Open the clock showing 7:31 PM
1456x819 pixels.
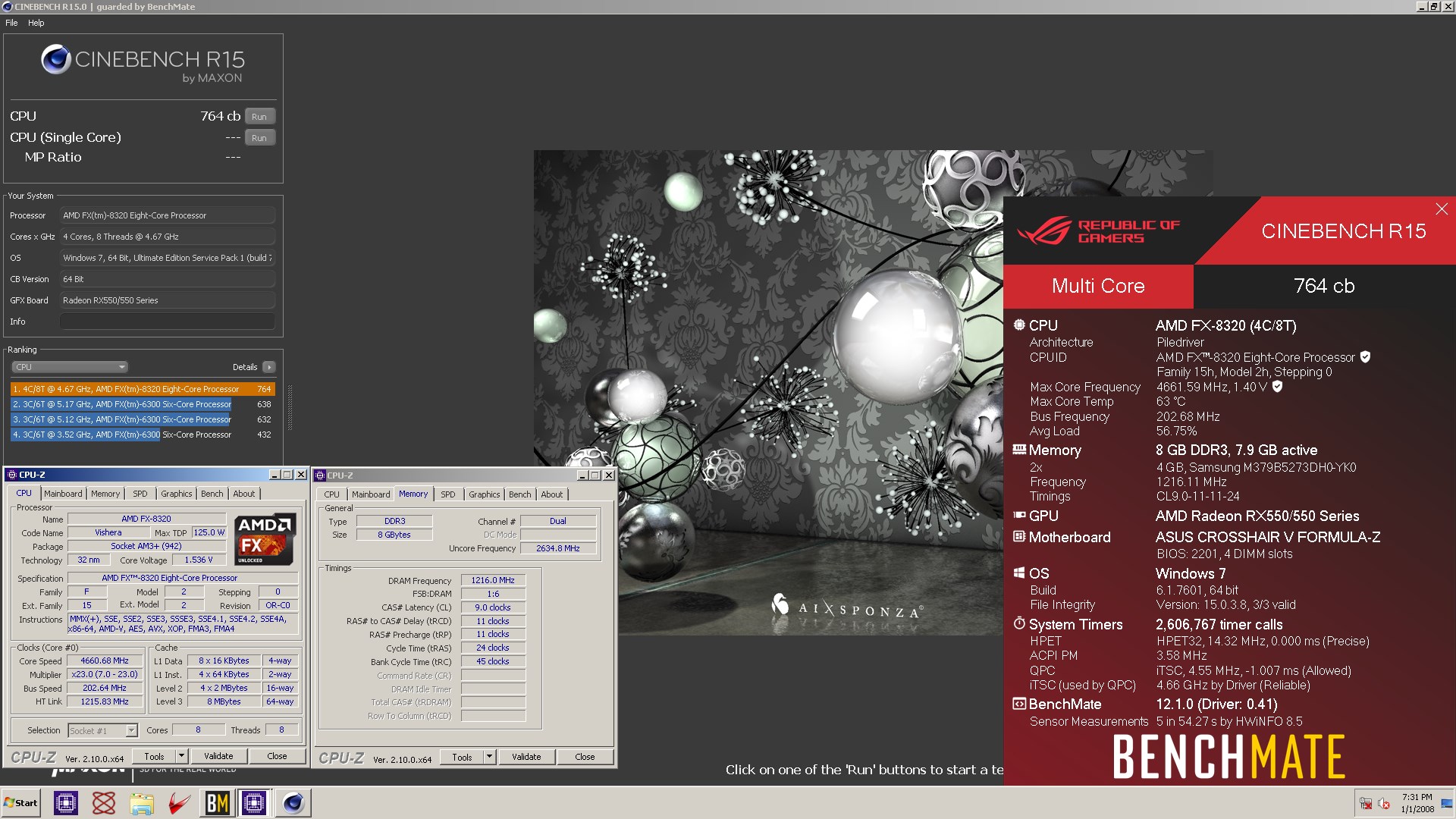point(1417,803)
